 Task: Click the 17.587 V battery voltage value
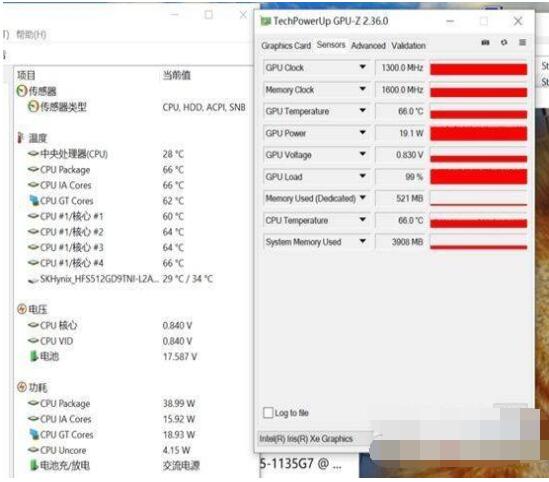(180, 357)
